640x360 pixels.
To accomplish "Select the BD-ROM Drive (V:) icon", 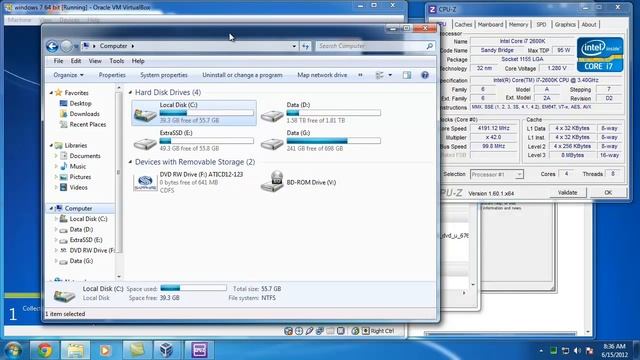I will 272,182.
